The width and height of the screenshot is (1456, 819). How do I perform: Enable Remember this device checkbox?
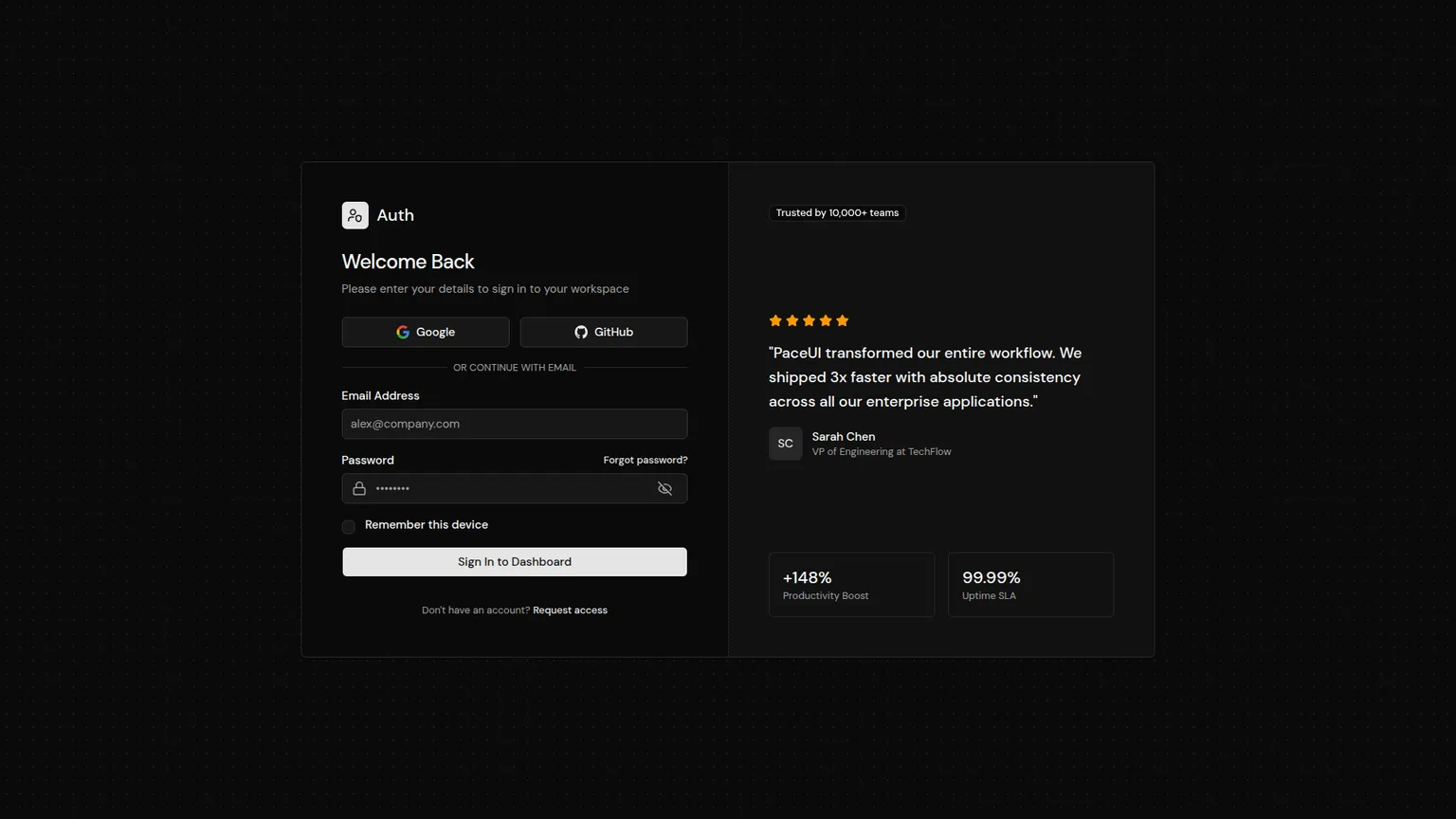[349, 526]
